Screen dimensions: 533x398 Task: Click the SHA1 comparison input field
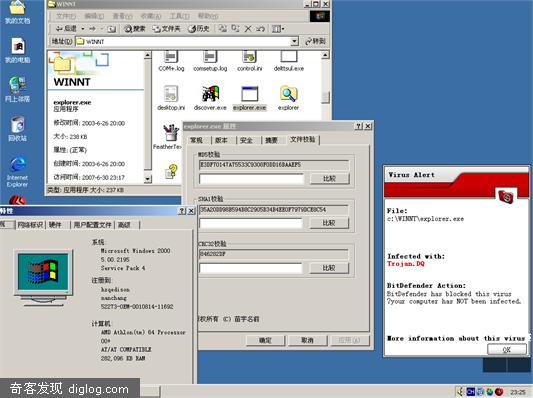pos(251,223)
